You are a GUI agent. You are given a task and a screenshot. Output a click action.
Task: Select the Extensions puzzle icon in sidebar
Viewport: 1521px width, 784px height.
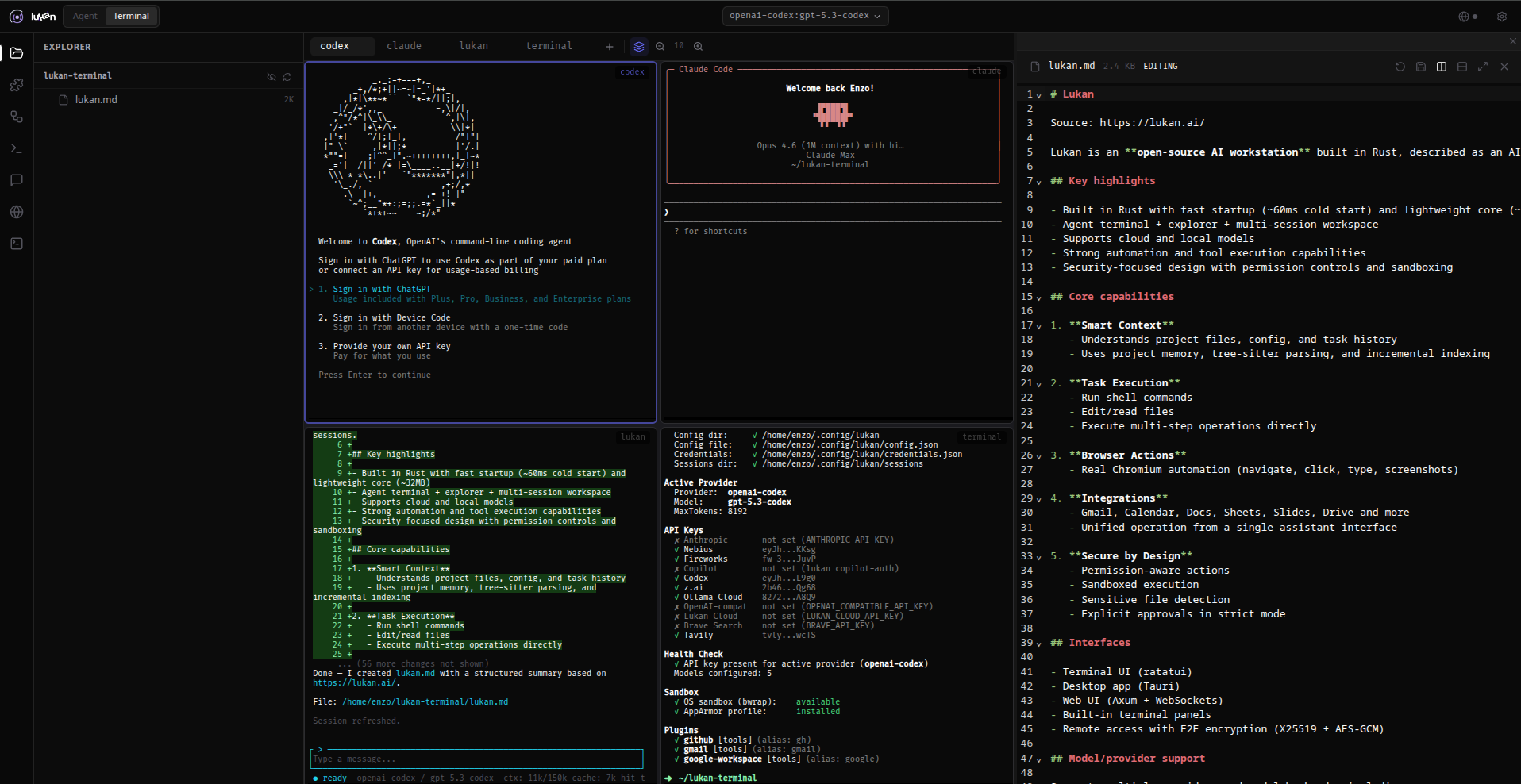[17, 85]
